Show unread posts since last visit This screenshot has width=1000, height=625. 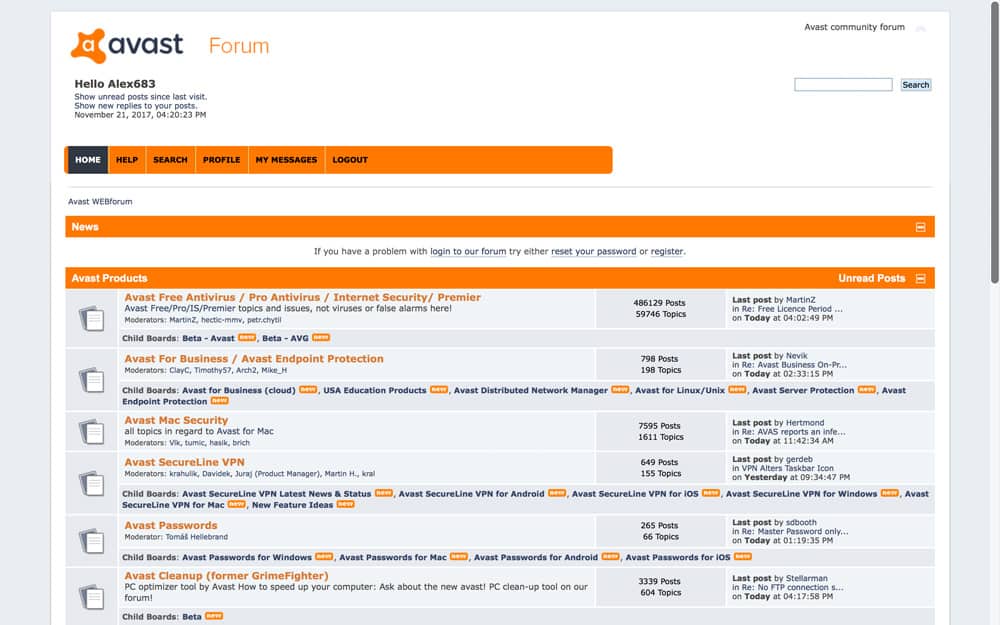tap(141, 97)
